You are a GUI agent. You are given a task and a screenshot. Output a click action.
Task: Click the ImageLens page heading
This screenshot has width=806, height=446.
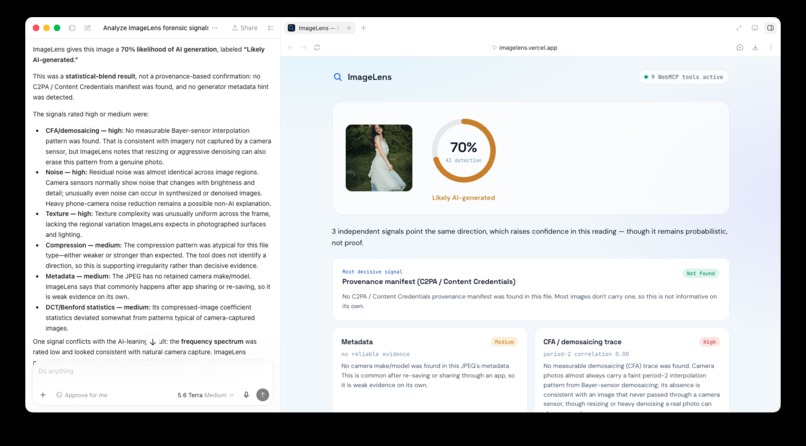coord(370,77)
